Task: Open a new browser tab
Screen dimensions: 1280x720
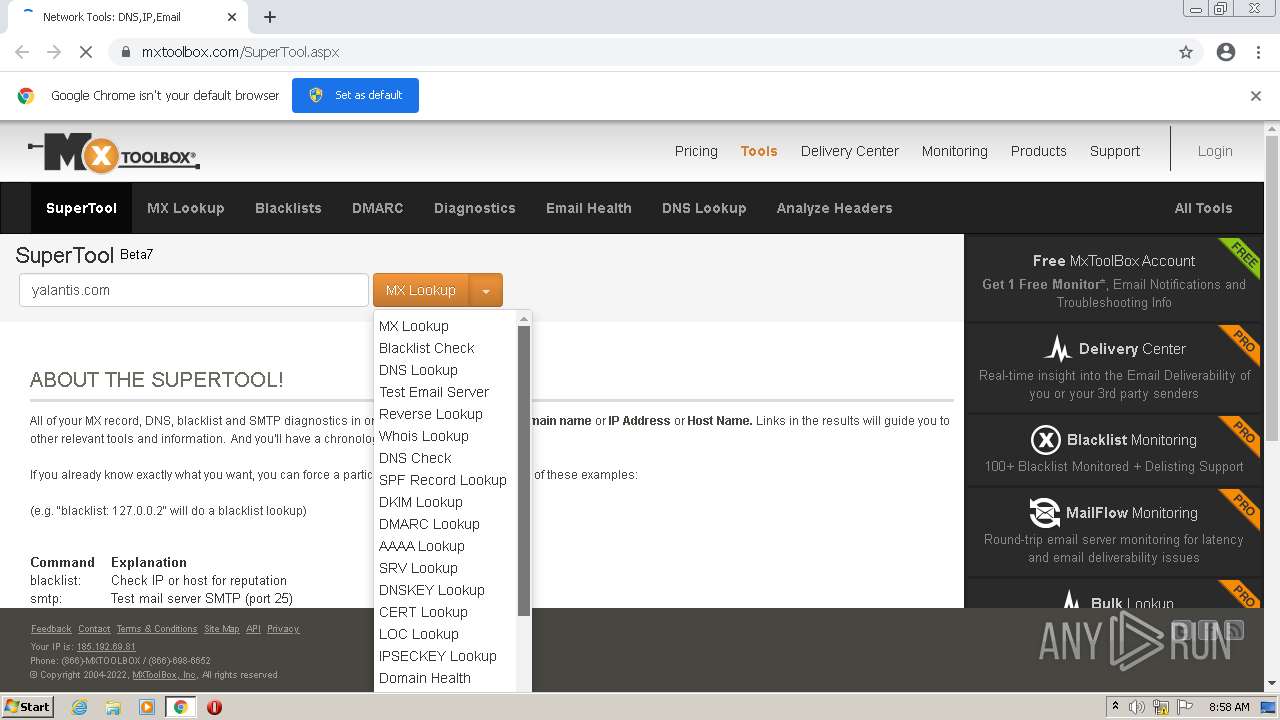Action: [x=270, y=17]
